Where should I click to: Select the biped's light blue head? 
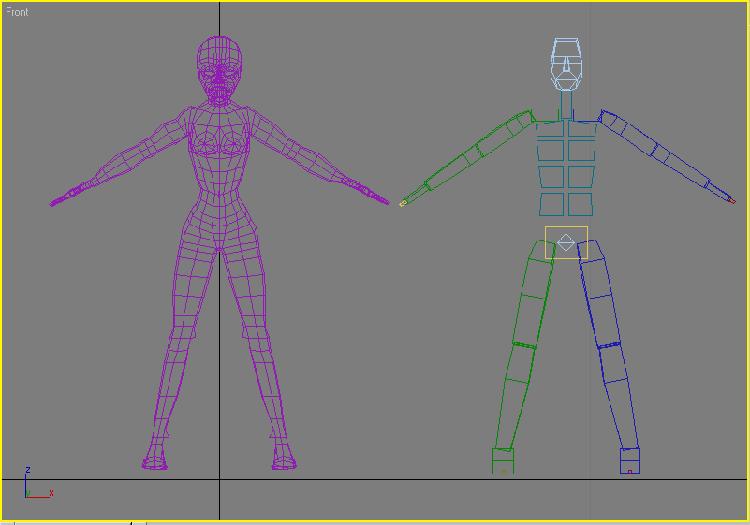[x=566, y=65]
